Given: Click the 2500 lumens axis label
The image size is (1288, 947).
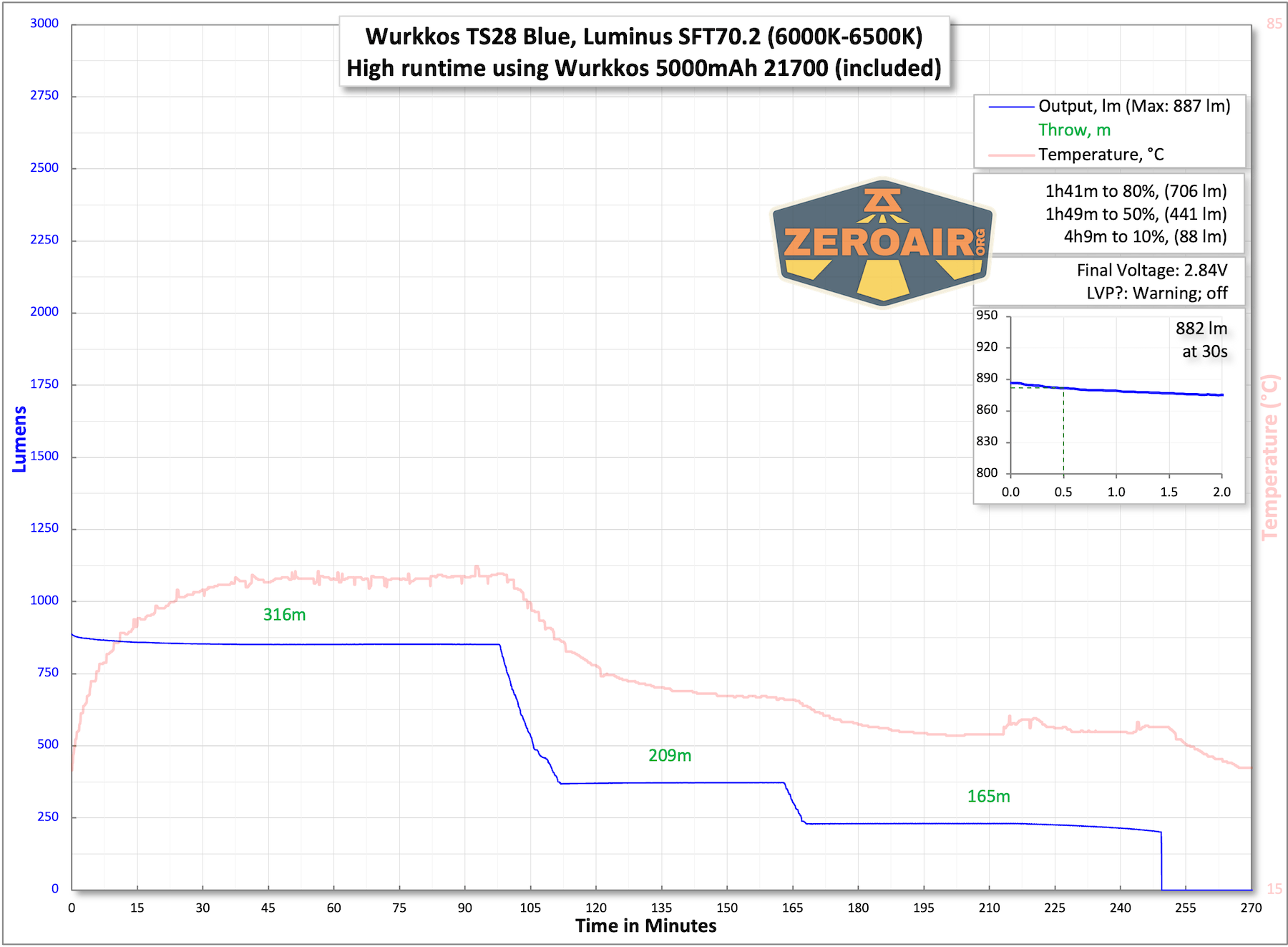Looking at the screenshot, I should tap(44, 168).
